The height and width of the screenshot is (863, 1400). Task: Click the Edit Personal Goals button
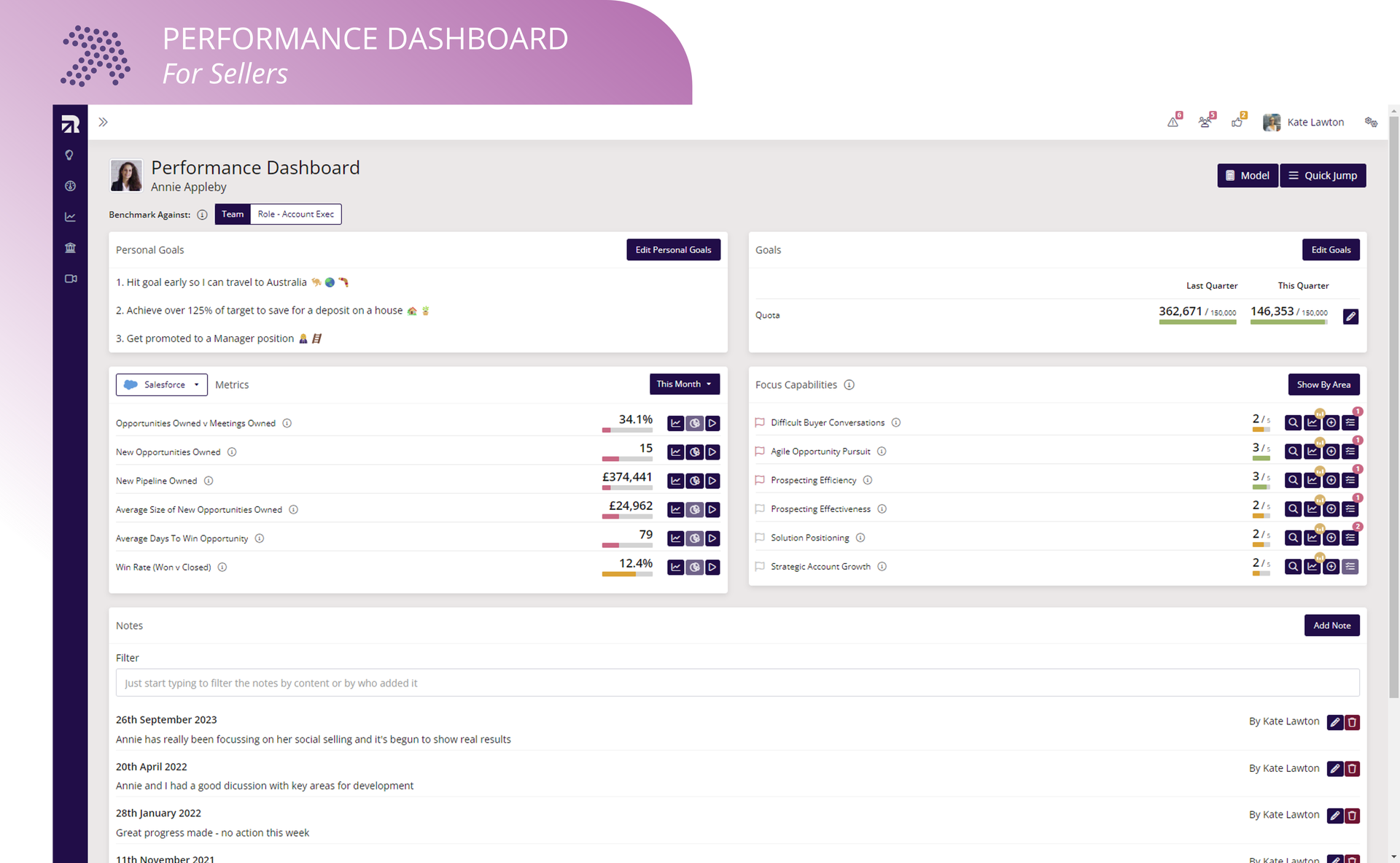click(673, 250)
